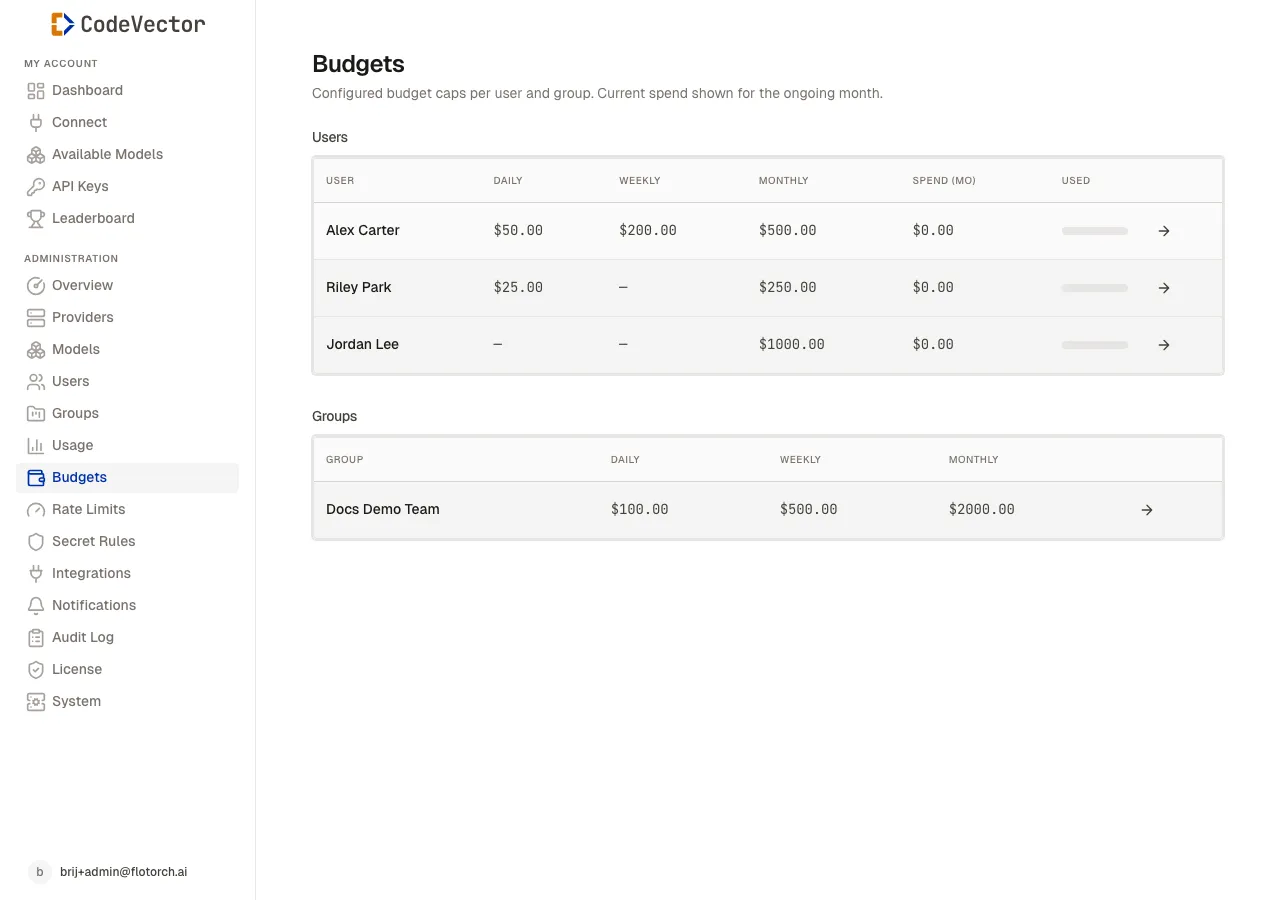Click the System gear icon

(36, 702)
